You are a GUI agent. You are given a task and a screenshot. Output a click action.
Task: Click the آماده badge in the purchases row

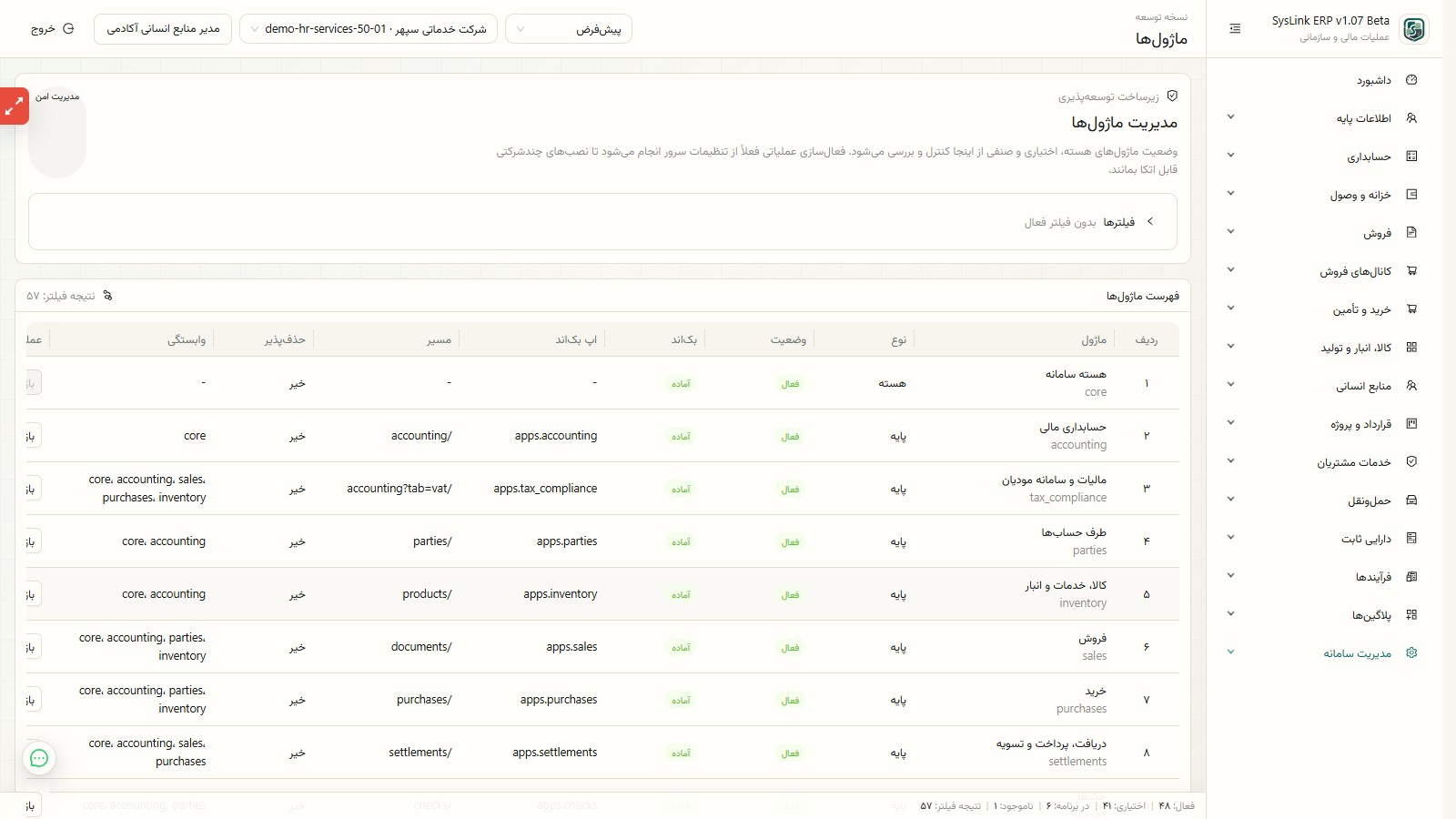pos(681,700)
